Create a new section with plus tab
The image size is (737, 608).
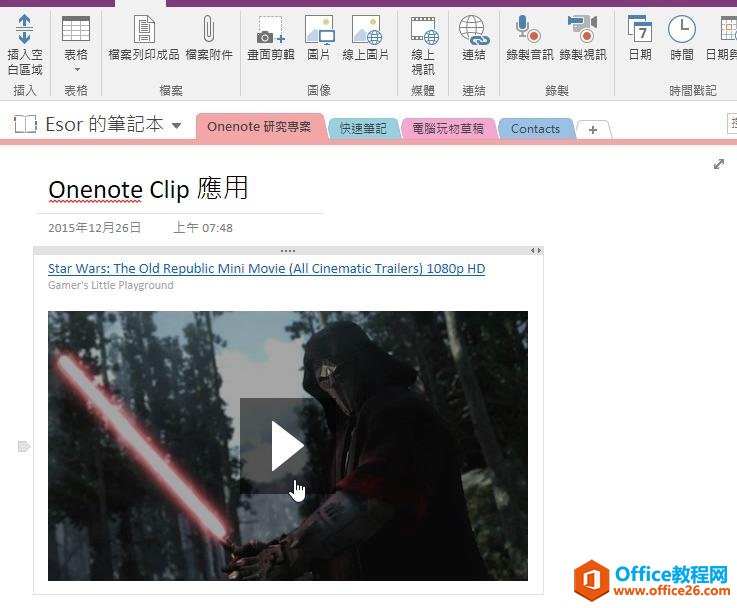pos(593,130)
